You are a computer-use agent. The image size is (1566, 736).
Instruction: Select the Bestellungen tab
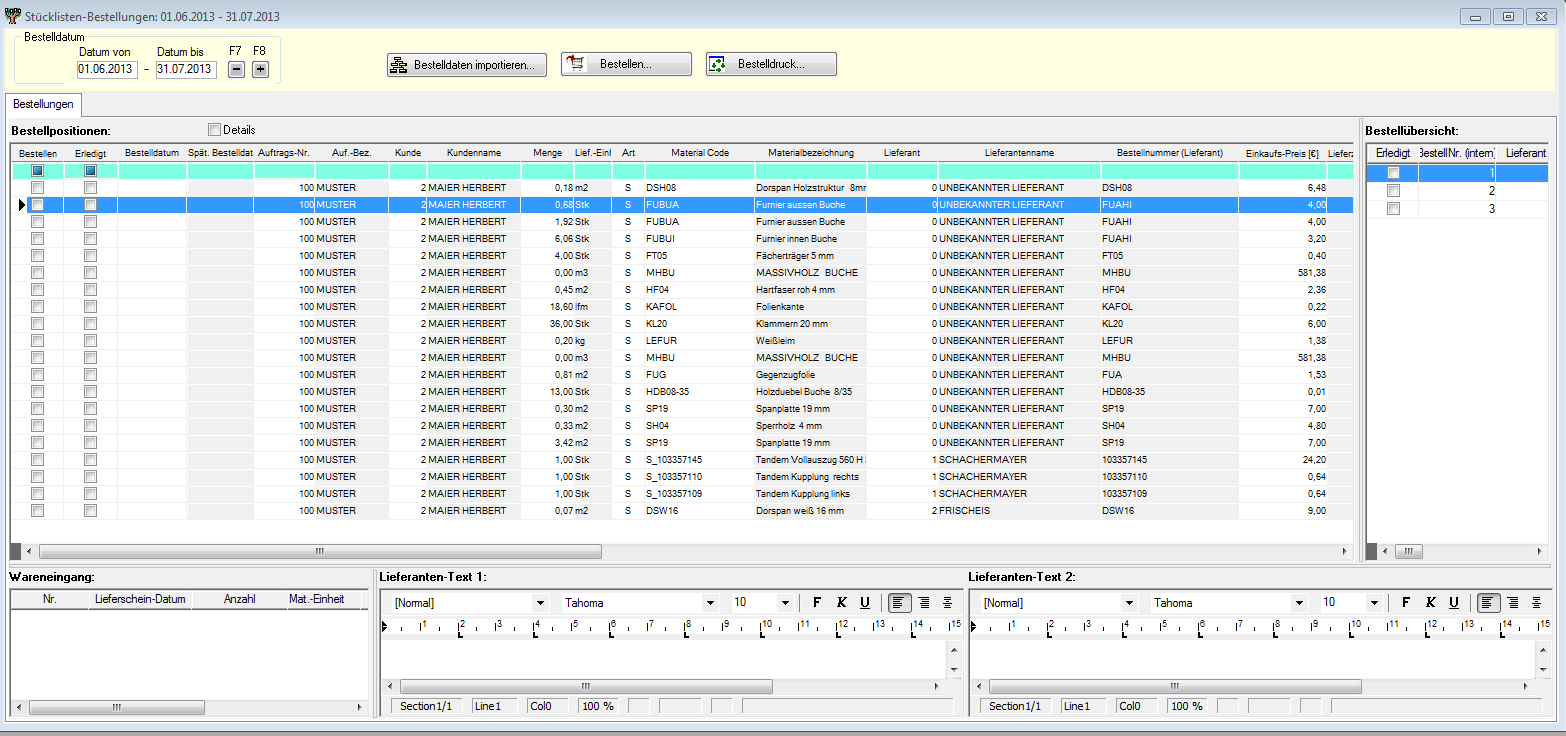(43, 104)
